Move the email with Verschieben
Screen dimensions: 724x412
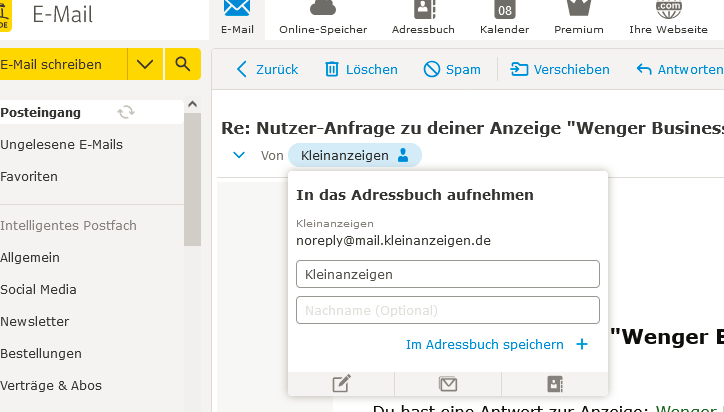[560, 69]
